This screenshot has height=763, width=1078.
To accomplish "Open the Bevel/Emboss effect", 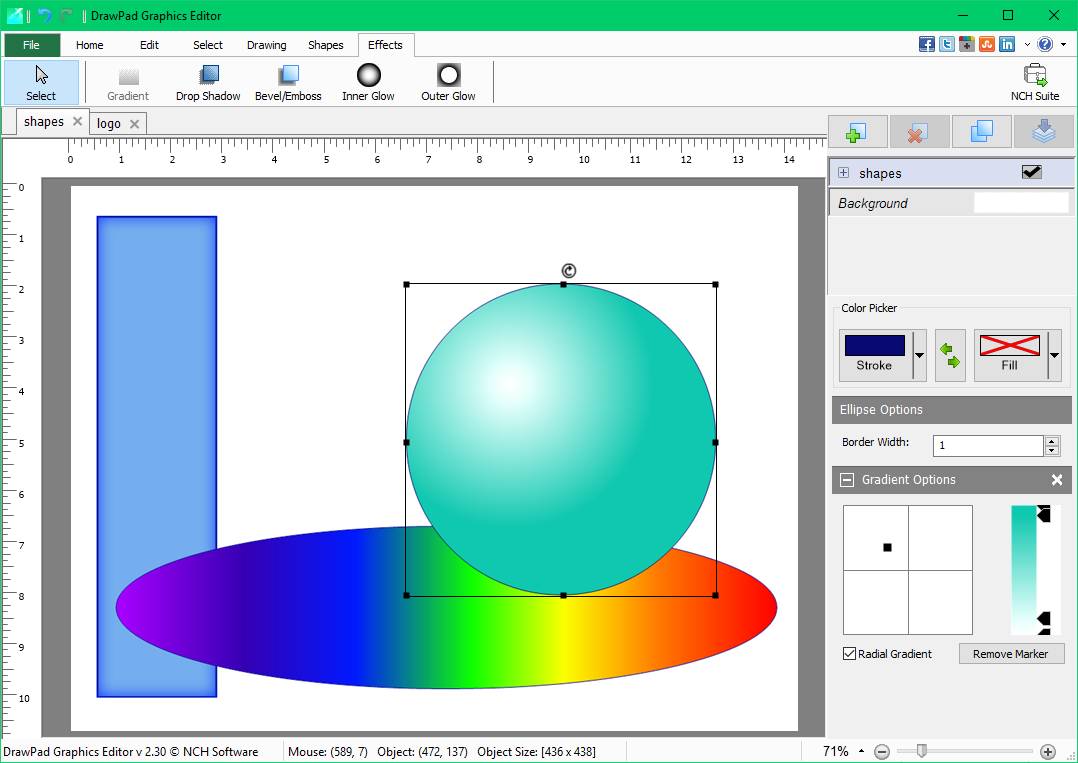I will tap(288, 82).
